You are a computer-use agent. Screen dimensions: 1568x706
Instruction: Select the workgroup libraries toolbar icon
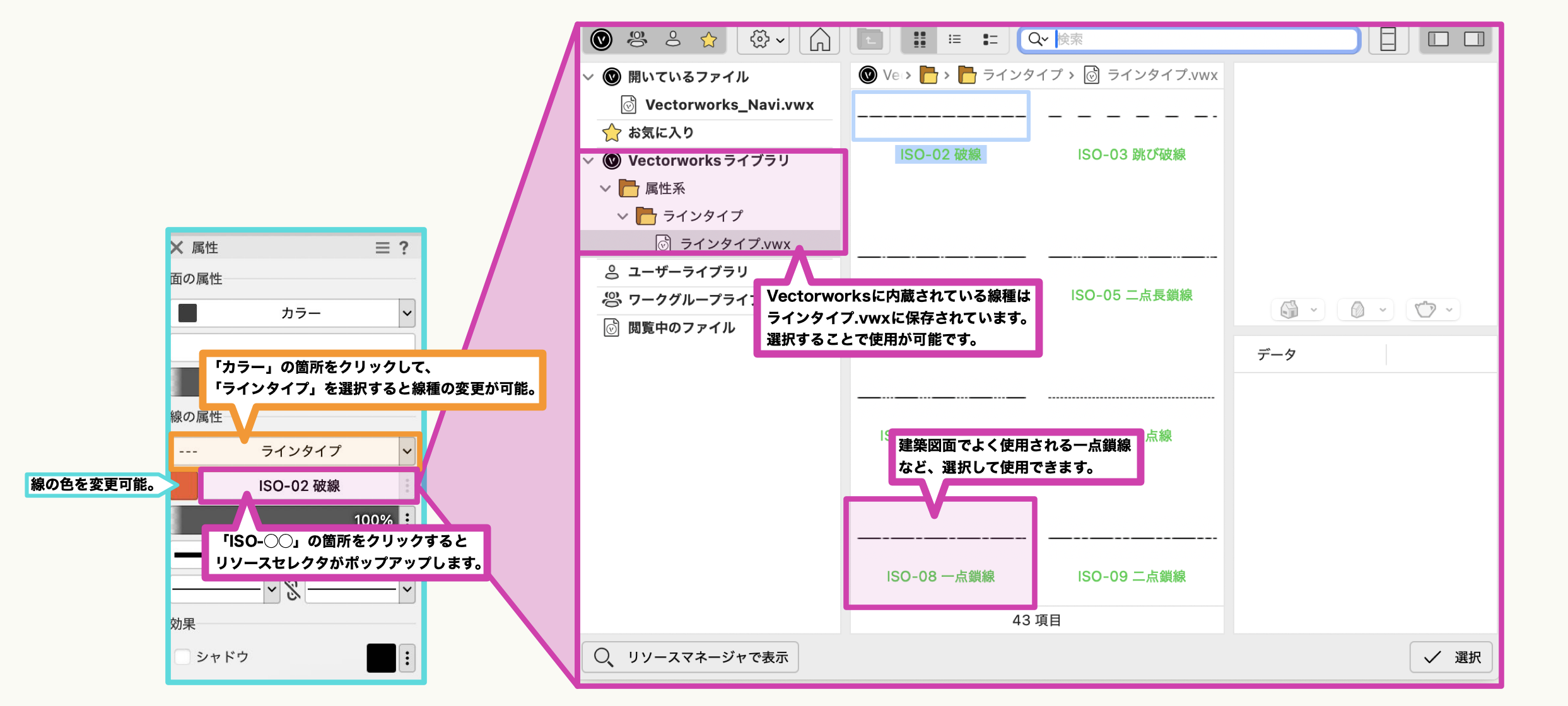pyautogui.click(x=637, y=40)
